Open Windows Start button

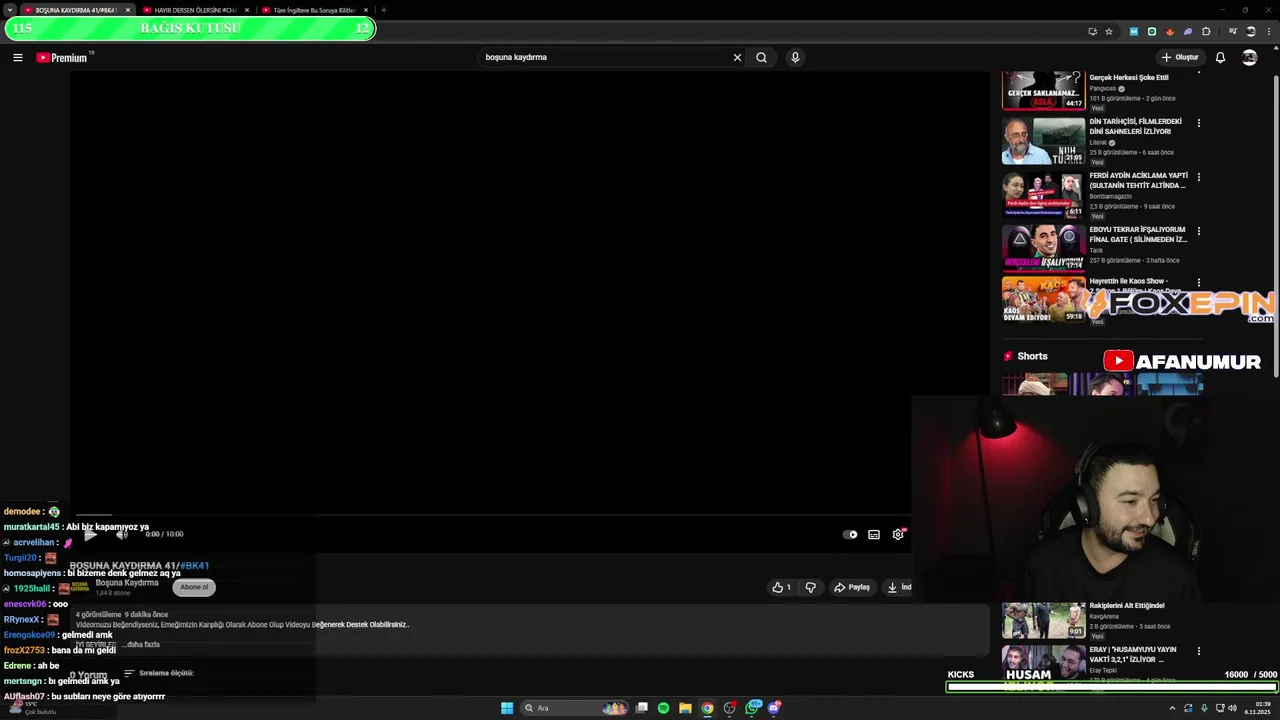(x=507, y=708)
